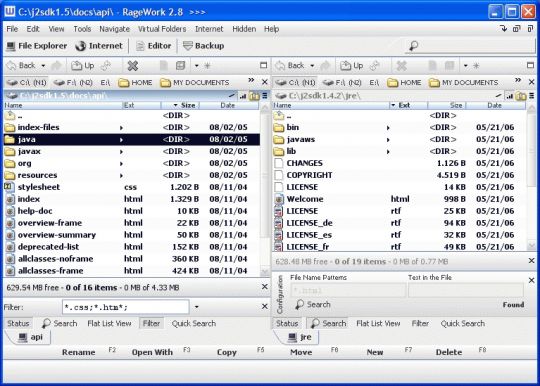Screen dimensions: 540x386
Task: Open the File menu
Action: (x=12, y=29)
